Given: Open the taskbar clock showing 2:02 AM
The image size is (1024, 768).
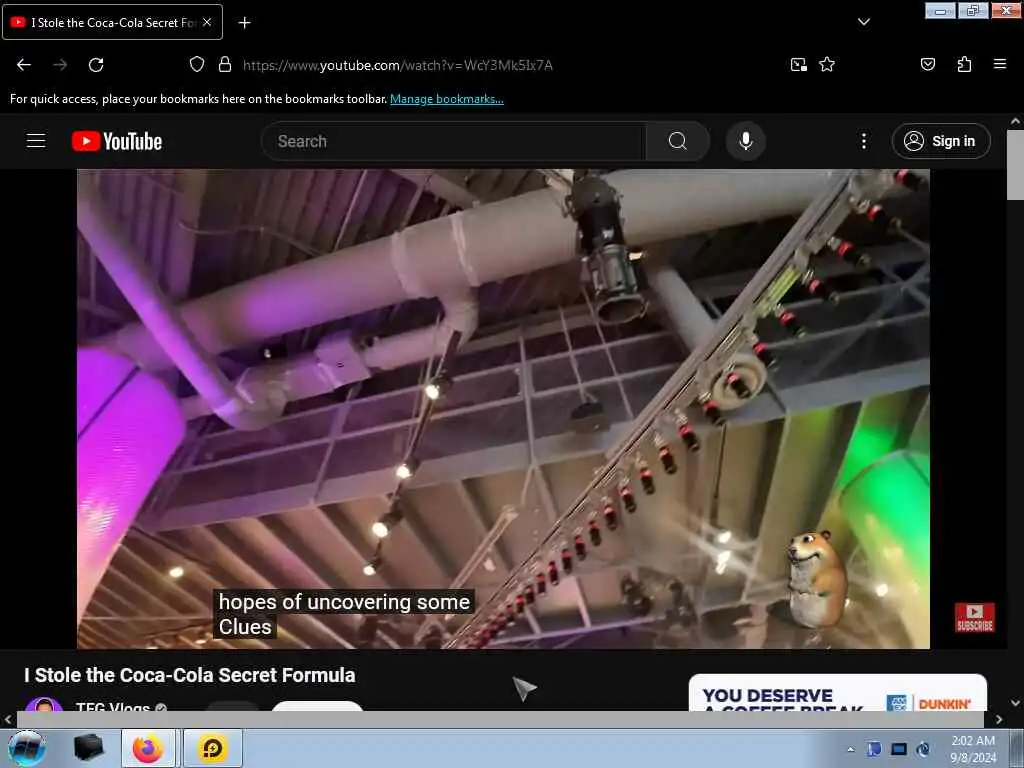Looking at the screenshot, I should [973, 749].
